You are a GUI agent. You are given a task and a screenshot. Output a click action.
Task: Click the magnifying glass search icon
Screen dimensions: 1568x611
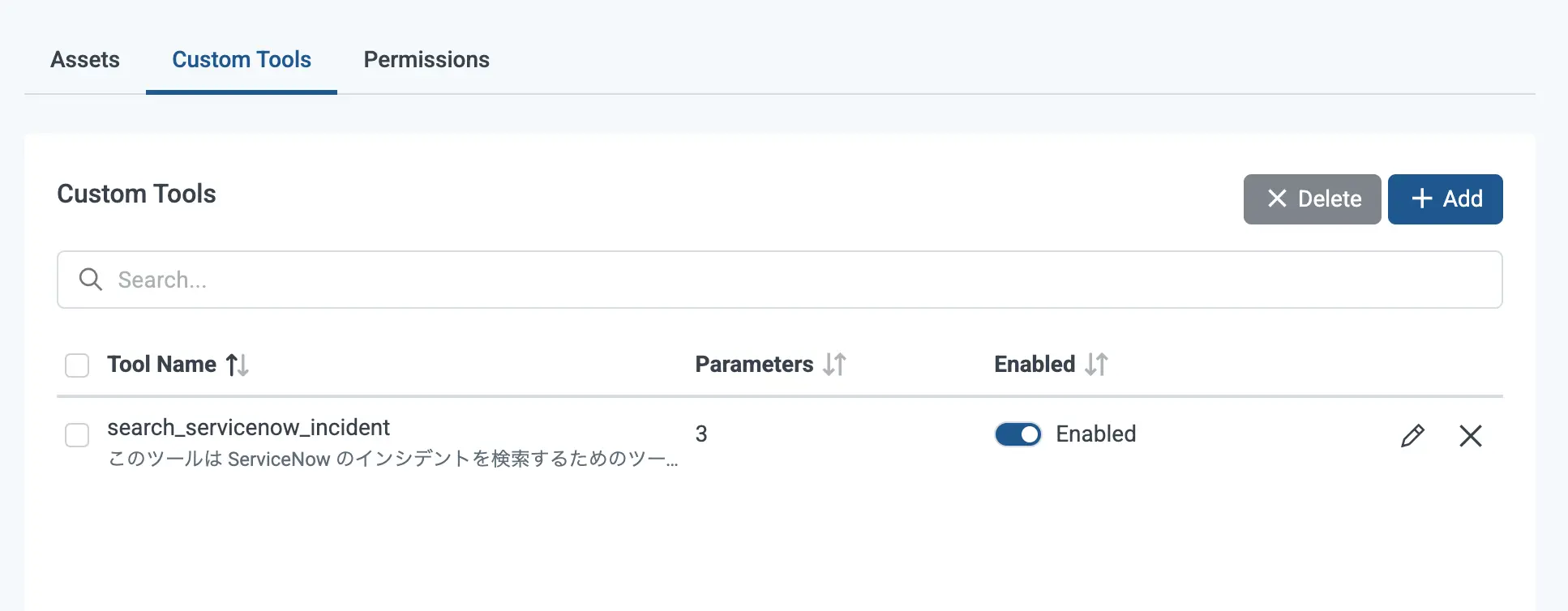tap(90, 280)
